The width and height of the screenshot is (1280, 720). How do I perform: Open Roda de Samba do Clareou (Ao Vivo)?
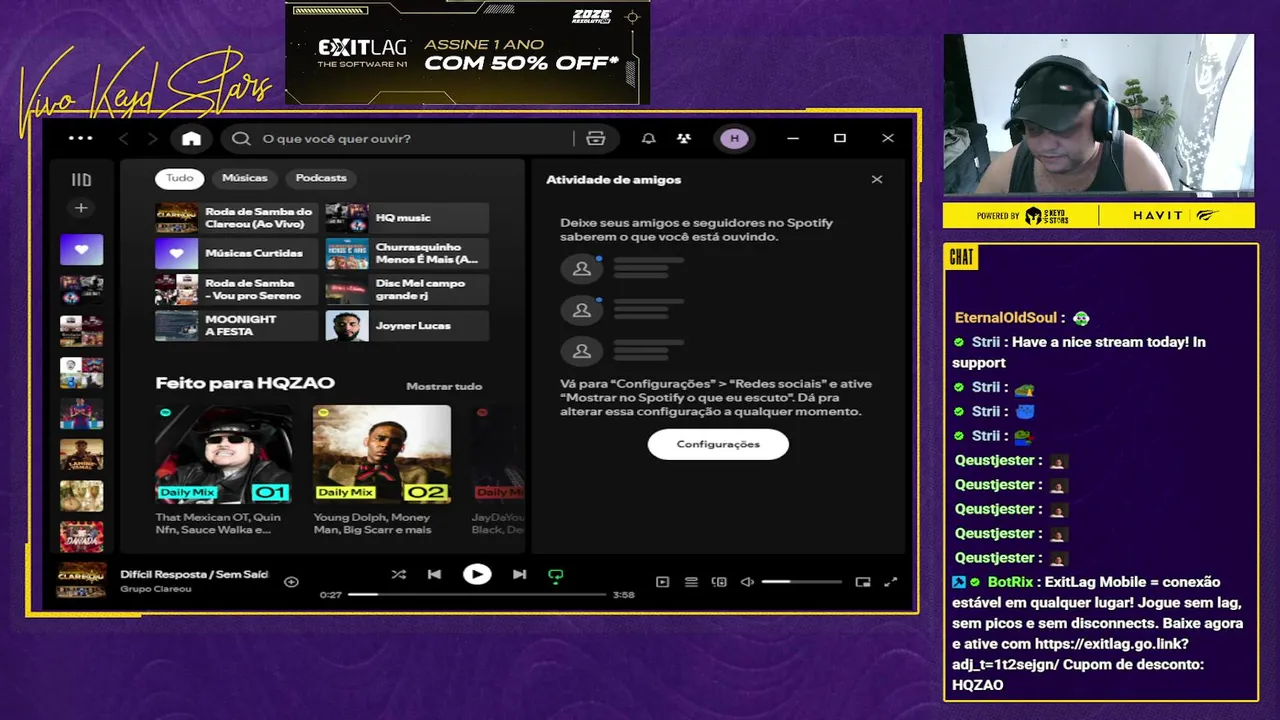point(237,218)
